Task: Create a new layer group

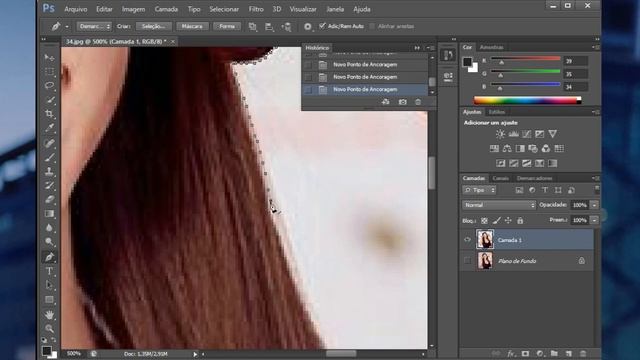Action: [x=554, y=353]
